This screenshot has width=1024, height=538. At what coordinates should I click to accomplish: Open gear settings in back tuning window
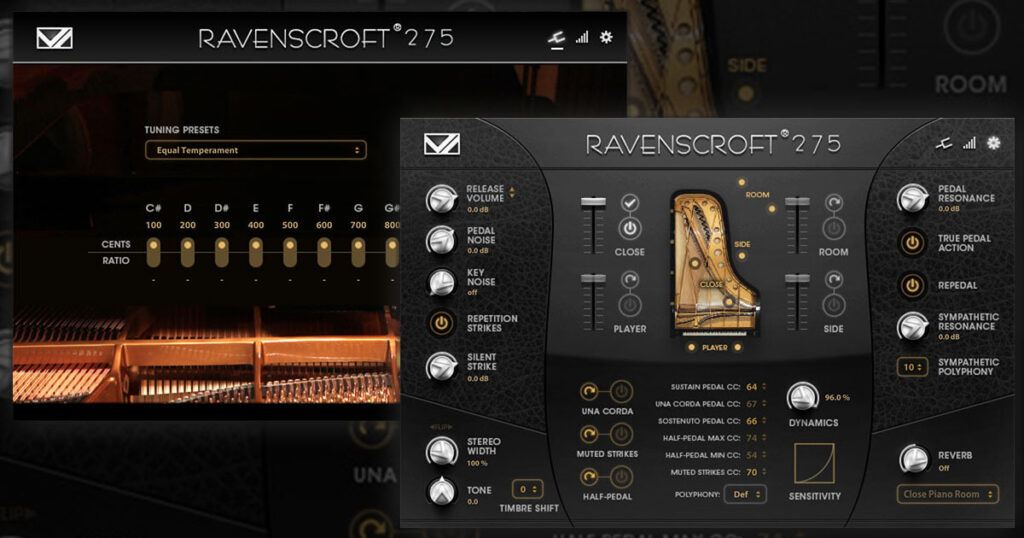pos(606,37)
